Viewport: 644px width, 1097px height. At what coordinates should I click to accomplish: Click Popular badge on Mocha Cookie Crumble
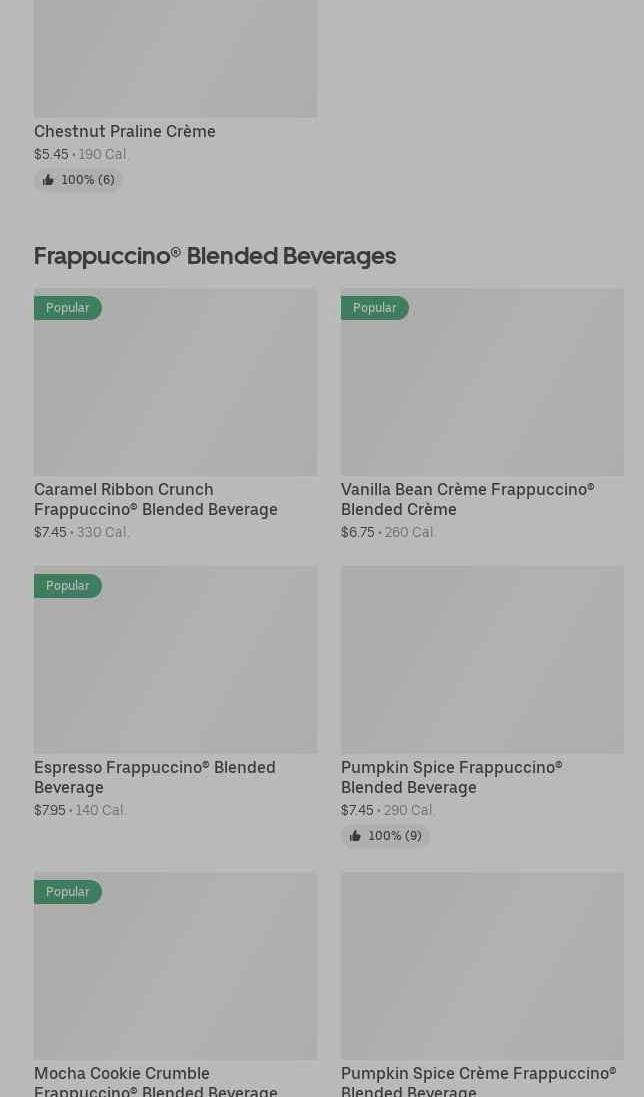point(68,892)
